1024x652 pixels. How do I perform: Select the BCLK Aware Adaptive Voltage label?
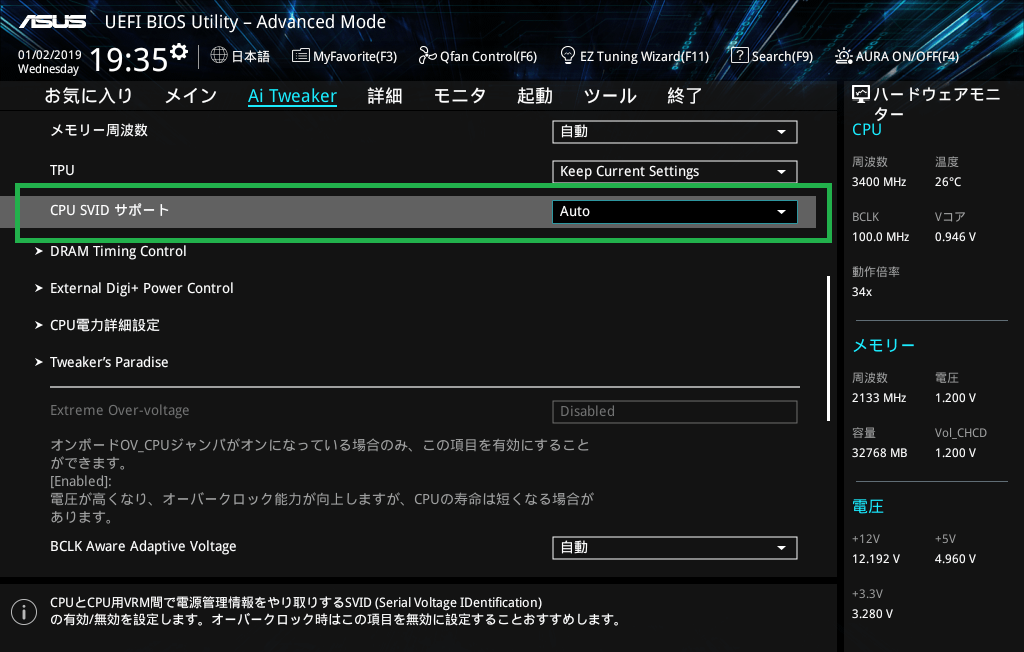pyautogui.click(x=143, y=546)
